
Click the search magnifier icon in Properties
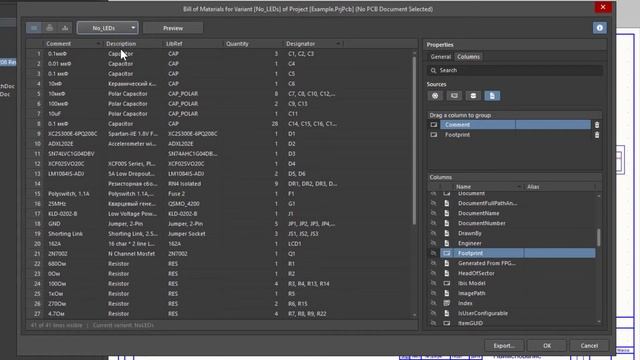point(433,70)
